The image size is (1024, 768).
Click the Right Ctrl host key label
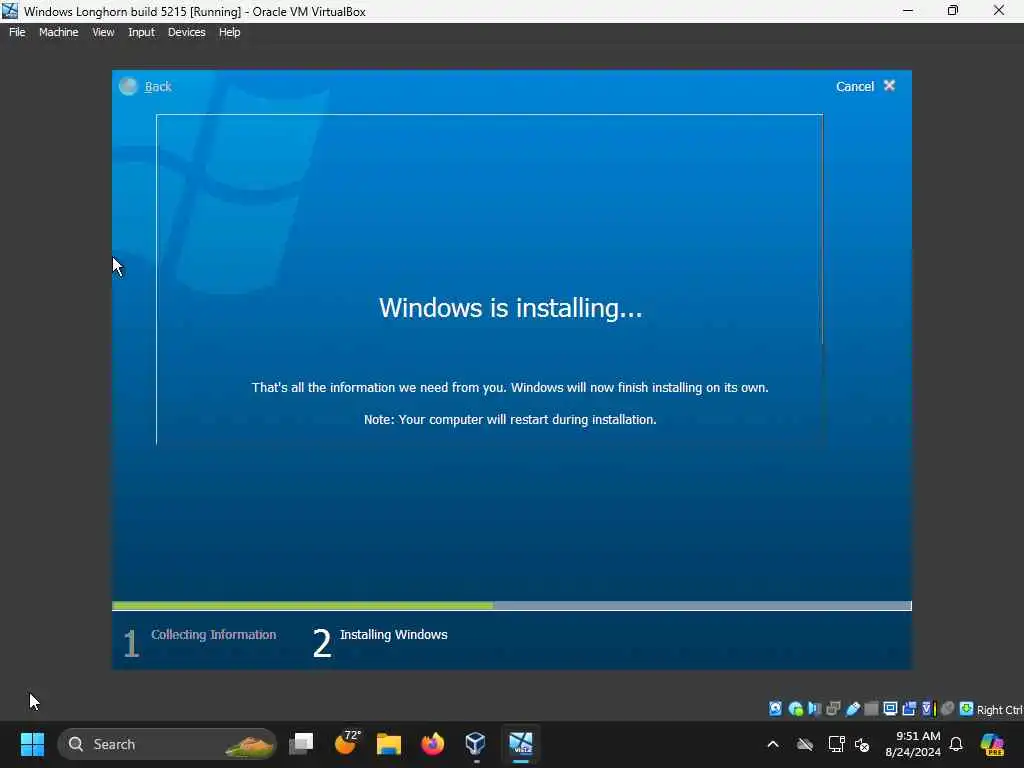tap(999, 710)
